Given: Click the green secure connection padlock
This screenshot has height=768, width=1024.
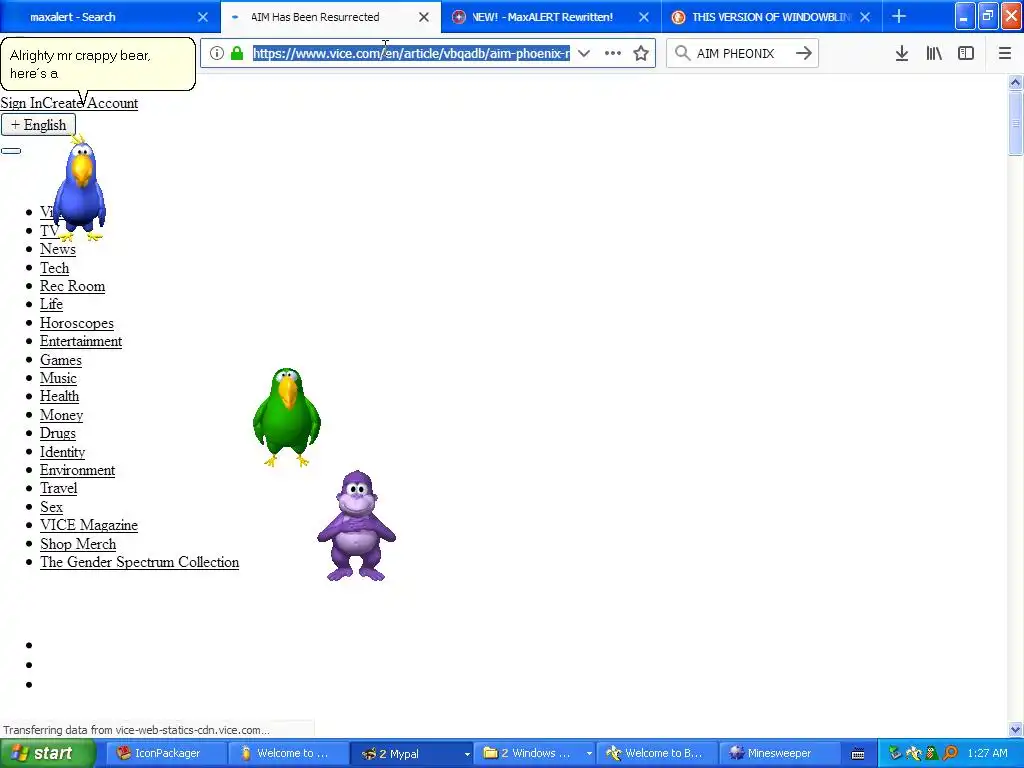Looking at the screenshot, I should (237, 54).
